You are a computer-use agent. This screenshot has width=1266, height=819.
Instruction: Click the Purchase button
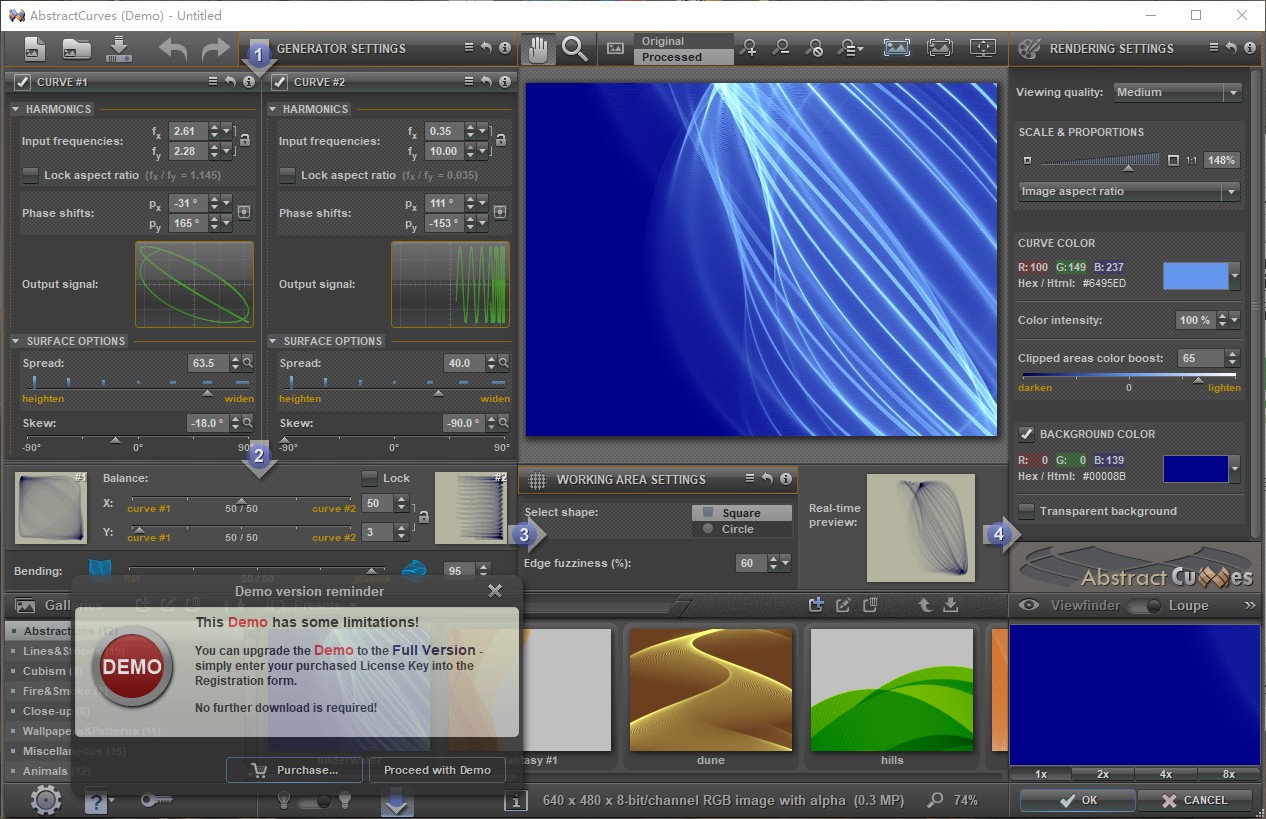pyautogui.click(x=294, y=770)
